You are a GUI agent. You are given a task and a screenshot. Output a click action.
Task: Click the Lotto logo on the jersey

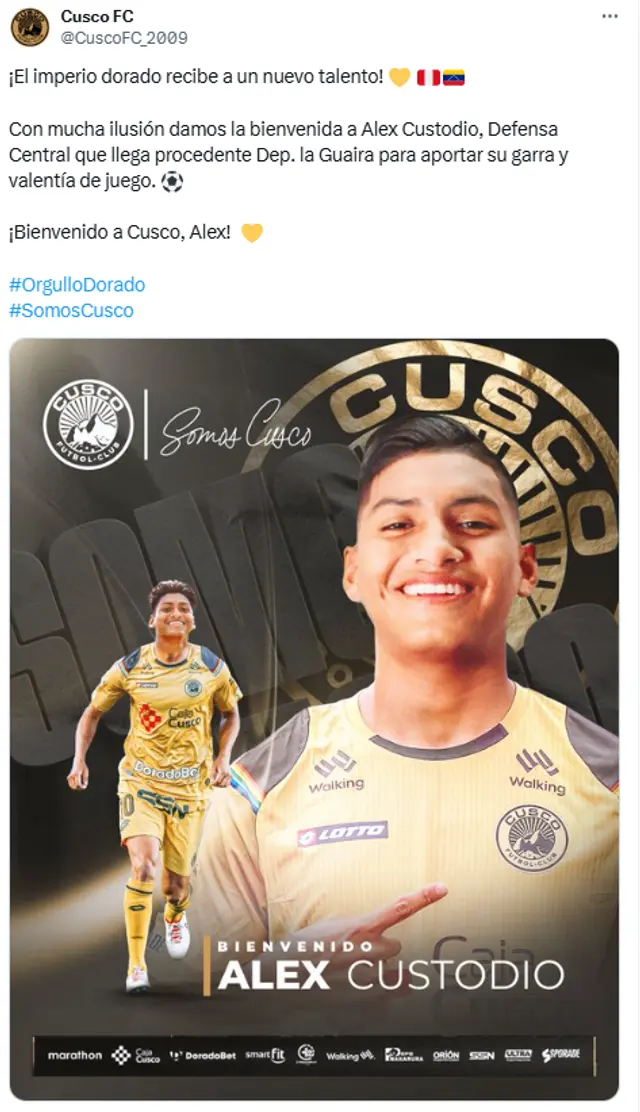342,833
